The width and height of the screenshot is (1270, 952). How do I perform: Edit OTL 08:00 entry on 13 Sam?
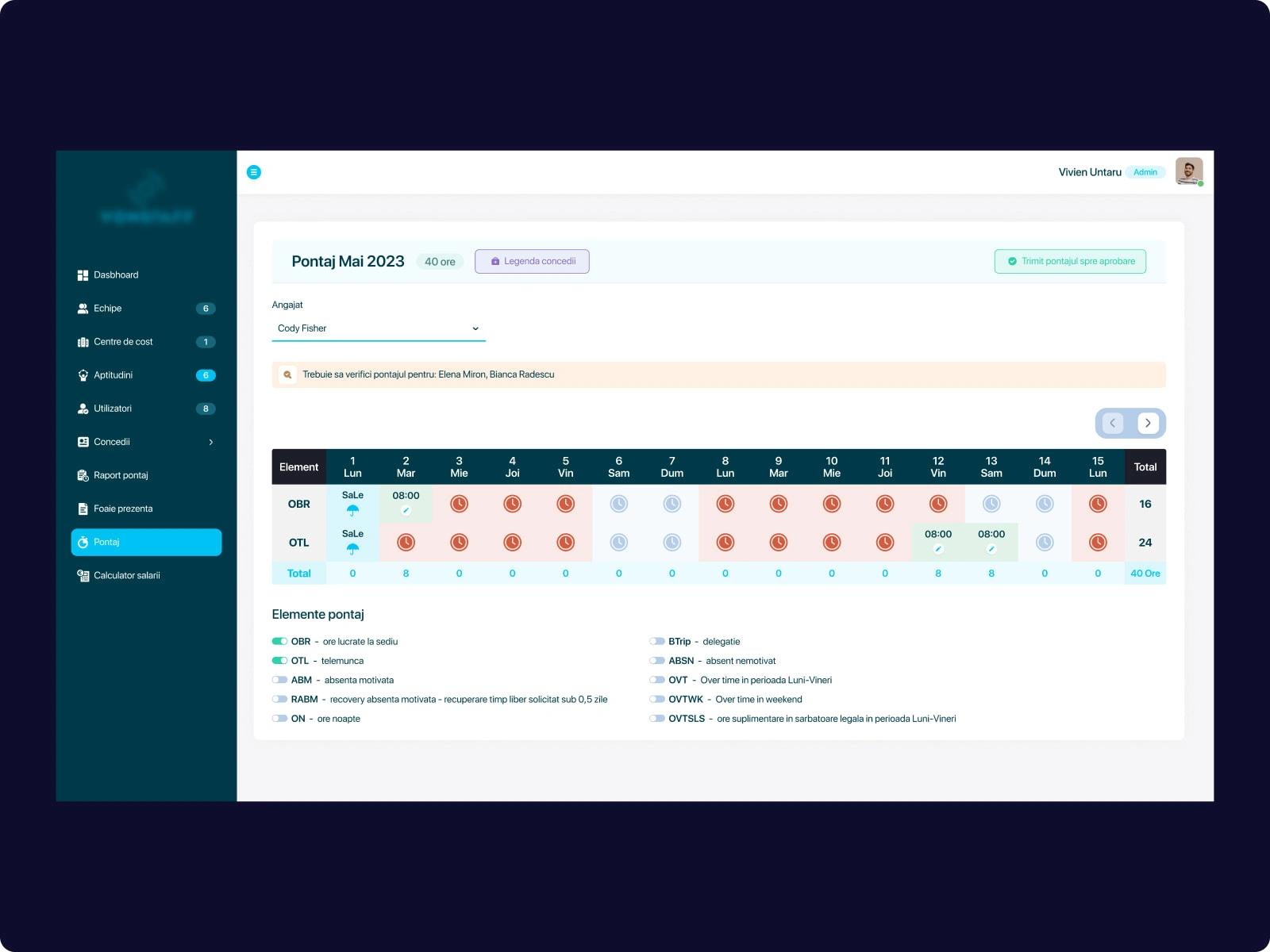(991, 549)
